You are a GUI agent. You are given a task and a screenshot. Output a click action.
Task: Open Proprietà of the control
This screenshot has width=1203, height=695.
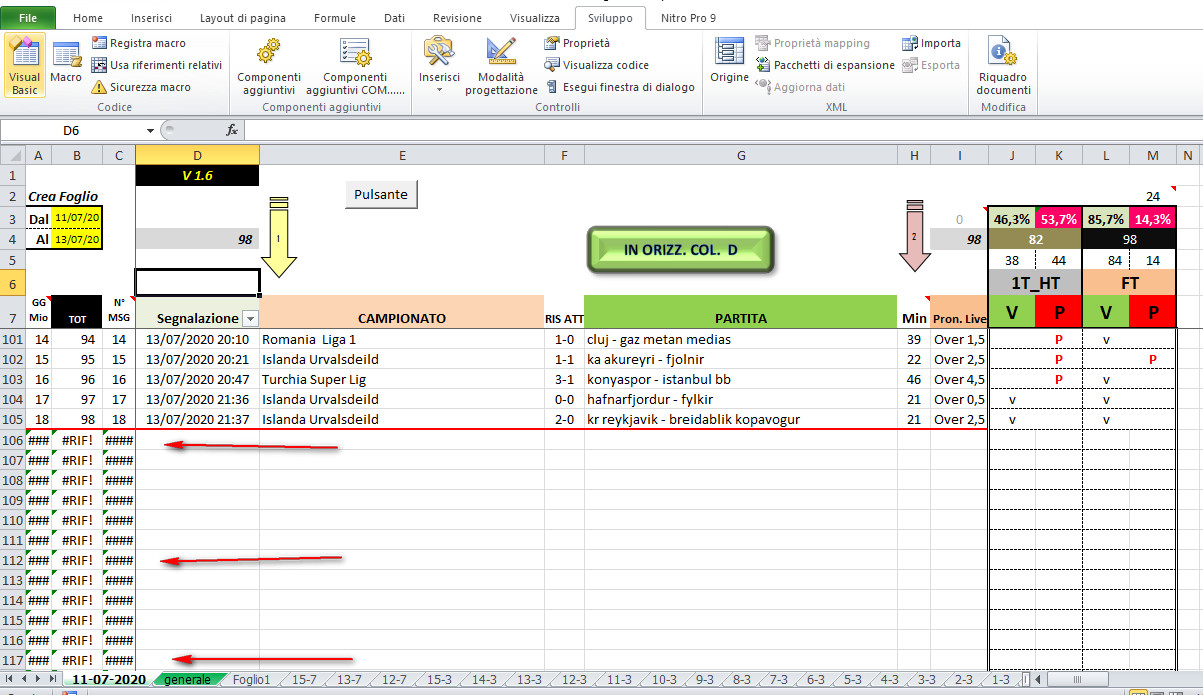tap(577, 43)
